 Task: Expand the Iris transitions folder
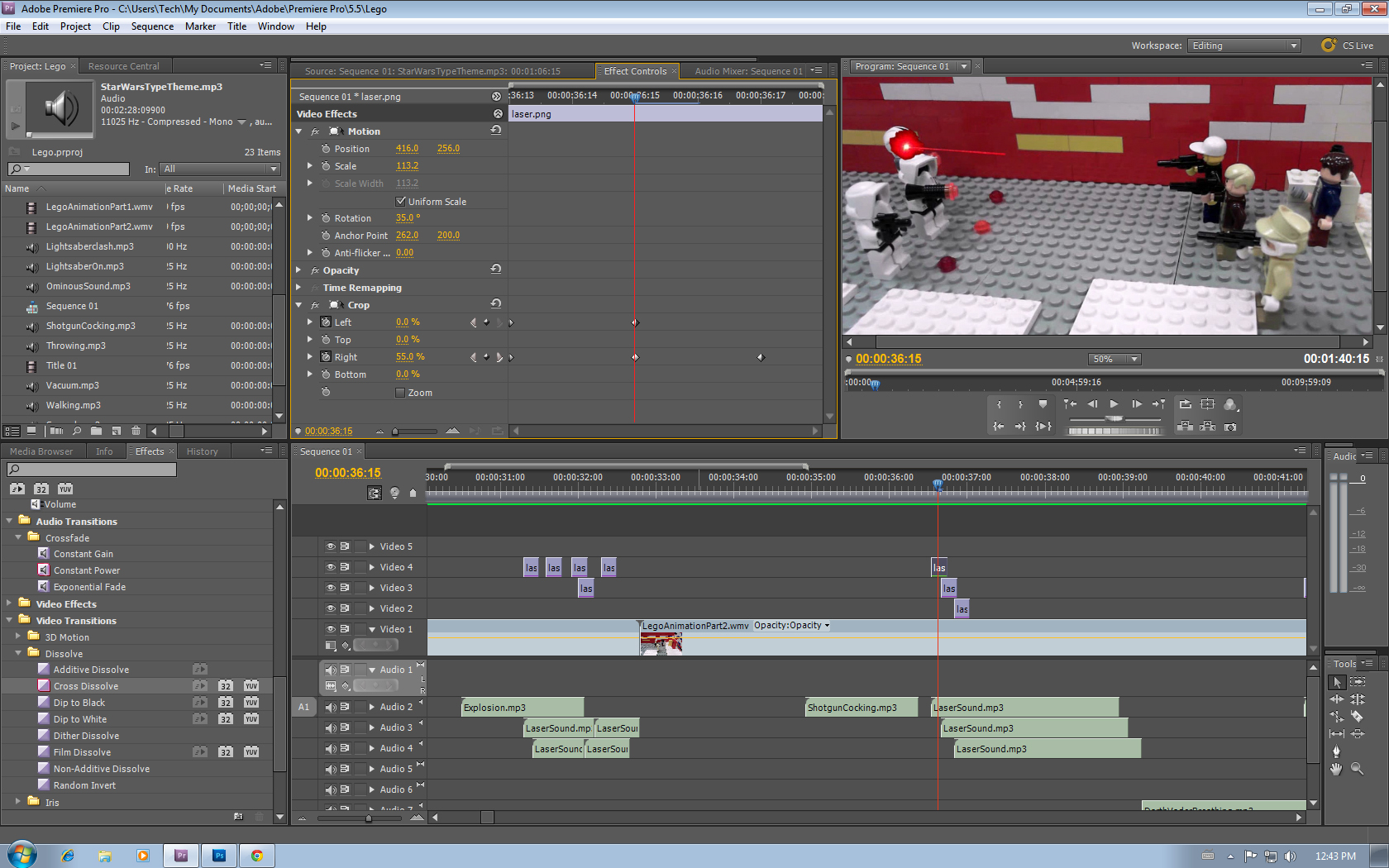click(18, 801)
